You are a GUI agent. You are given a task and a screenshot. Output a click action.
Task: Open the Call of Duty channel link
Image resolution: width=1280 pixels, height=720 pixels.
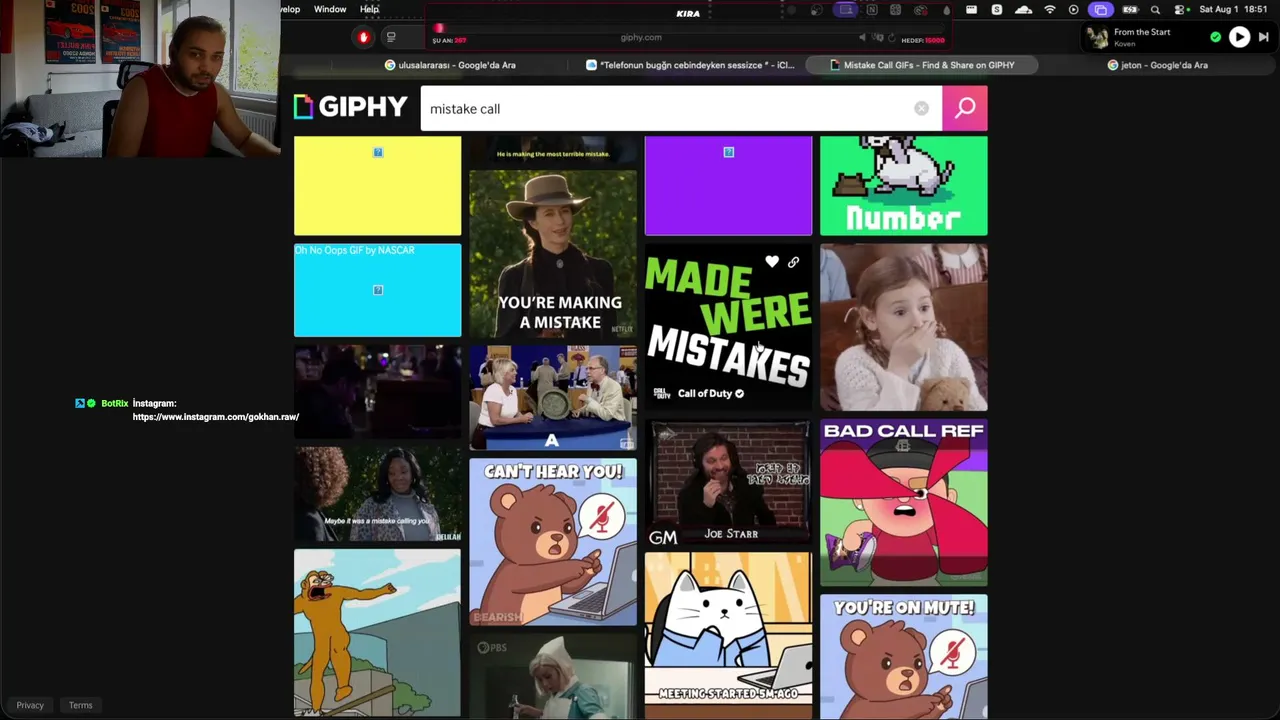[711, 393]
